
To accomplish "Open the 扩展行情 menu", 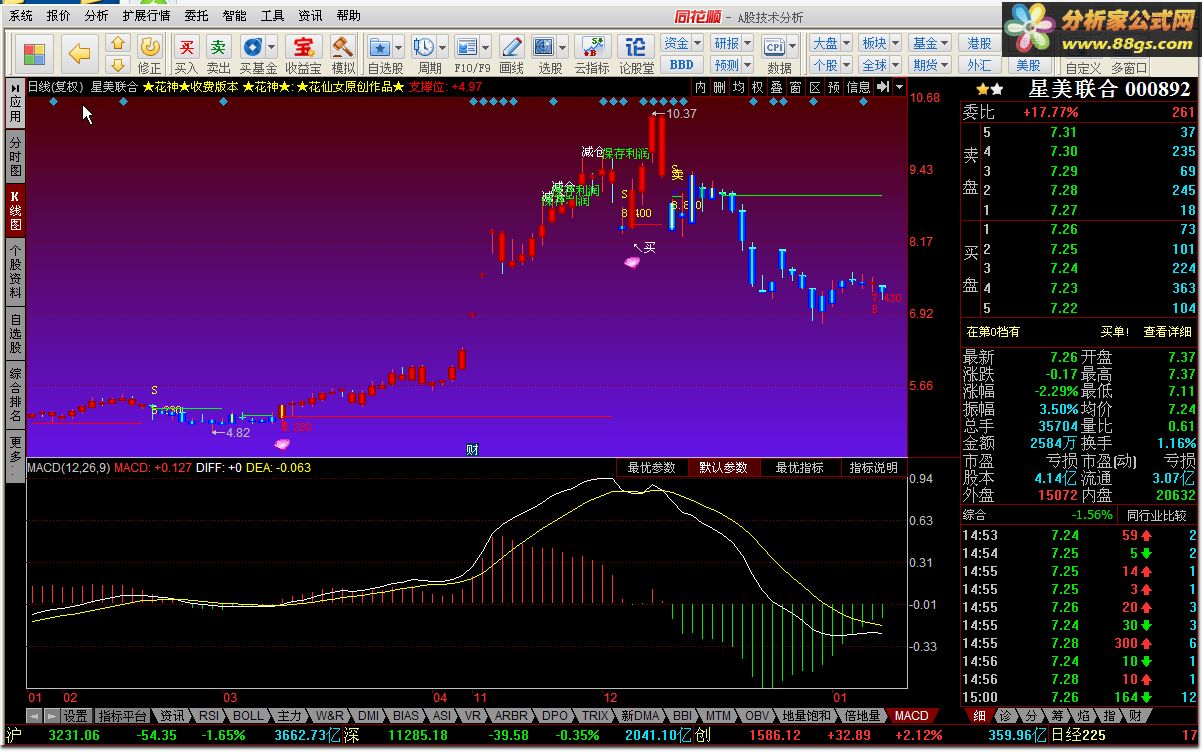I will (146, 16).
